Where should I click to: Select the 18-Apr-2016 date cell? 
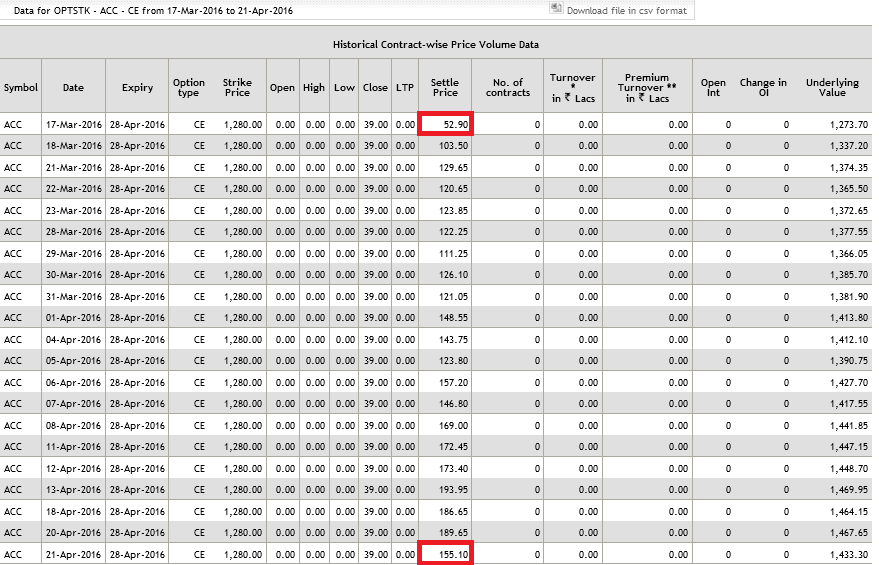(73, 512)
